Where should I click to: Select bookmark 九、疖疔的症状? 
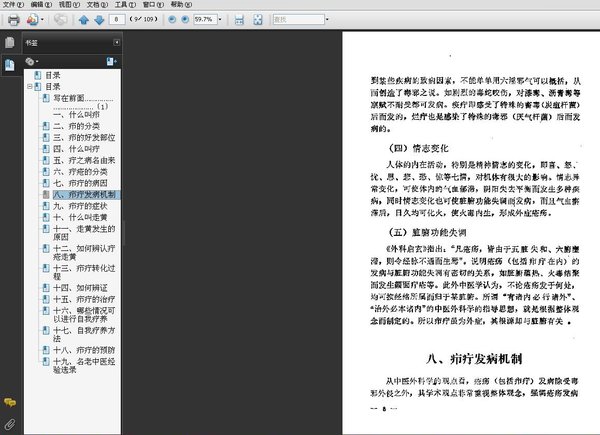click(80, 206)
